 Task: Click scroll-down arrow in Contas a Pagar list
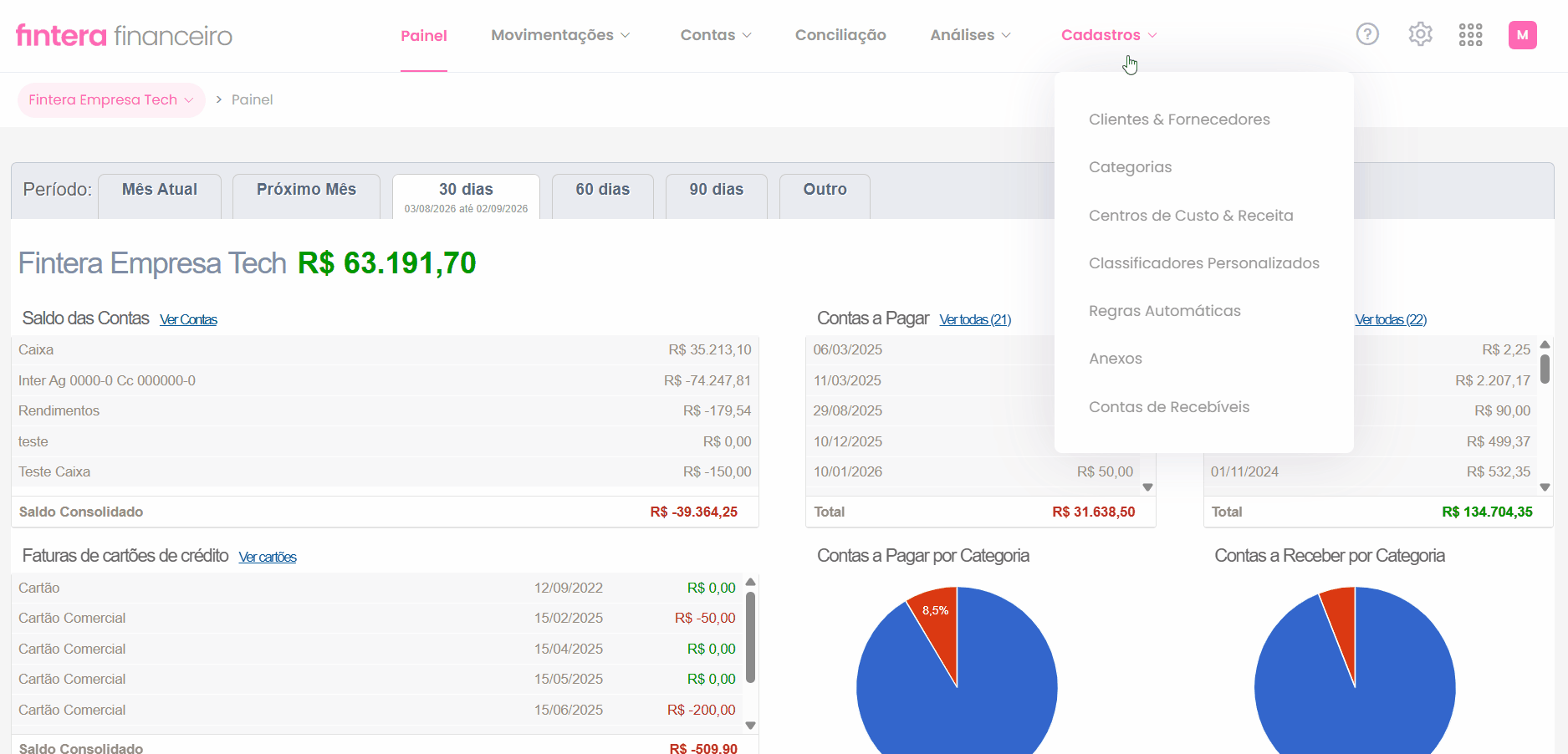(1147, 487)
